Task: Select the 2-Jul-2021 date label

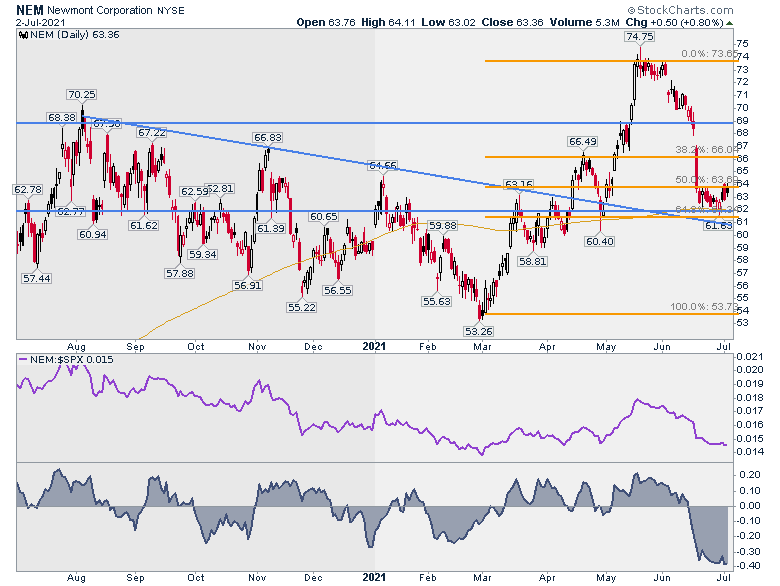Action: tap(40, 22)
